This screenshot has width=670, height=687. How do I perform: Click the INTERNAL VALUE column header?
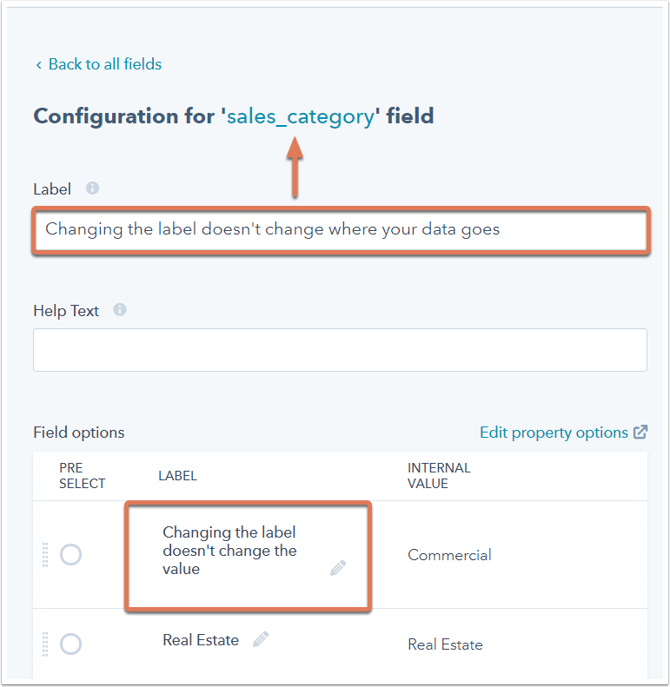tap(439, 476)
